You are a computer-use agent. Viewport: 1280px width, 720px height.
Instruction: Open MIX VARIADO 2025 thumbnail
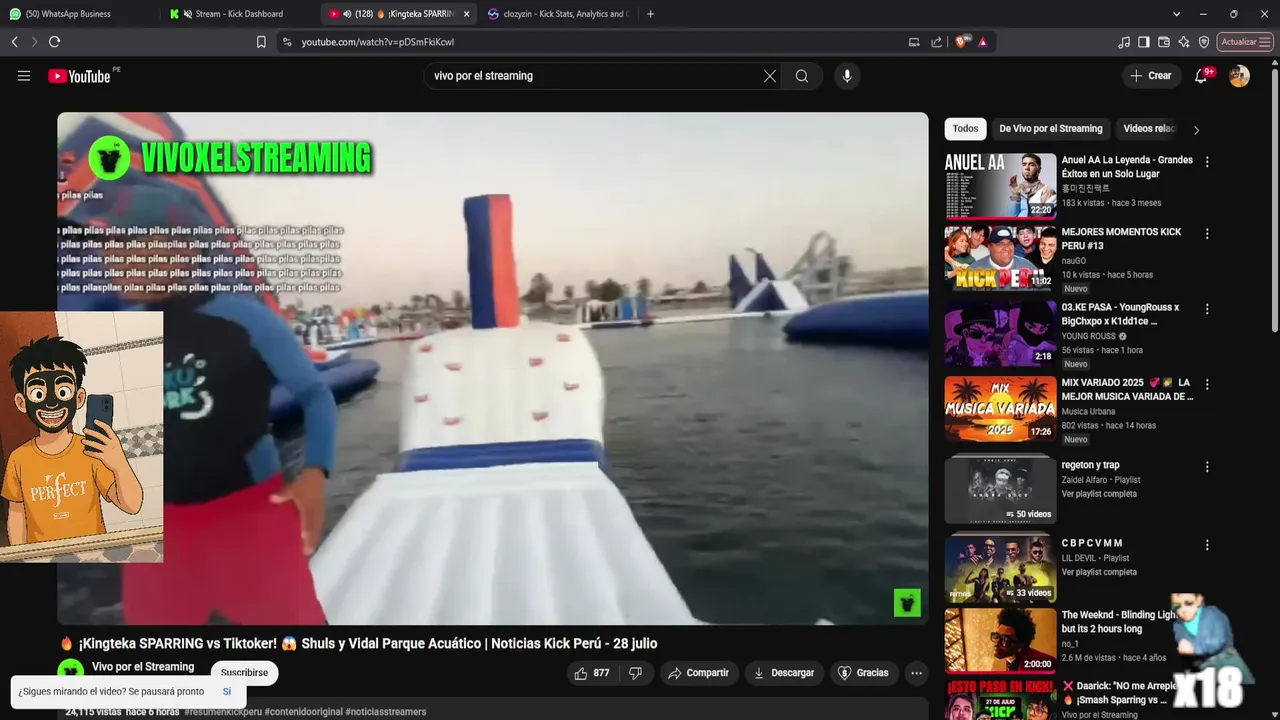1000,409
